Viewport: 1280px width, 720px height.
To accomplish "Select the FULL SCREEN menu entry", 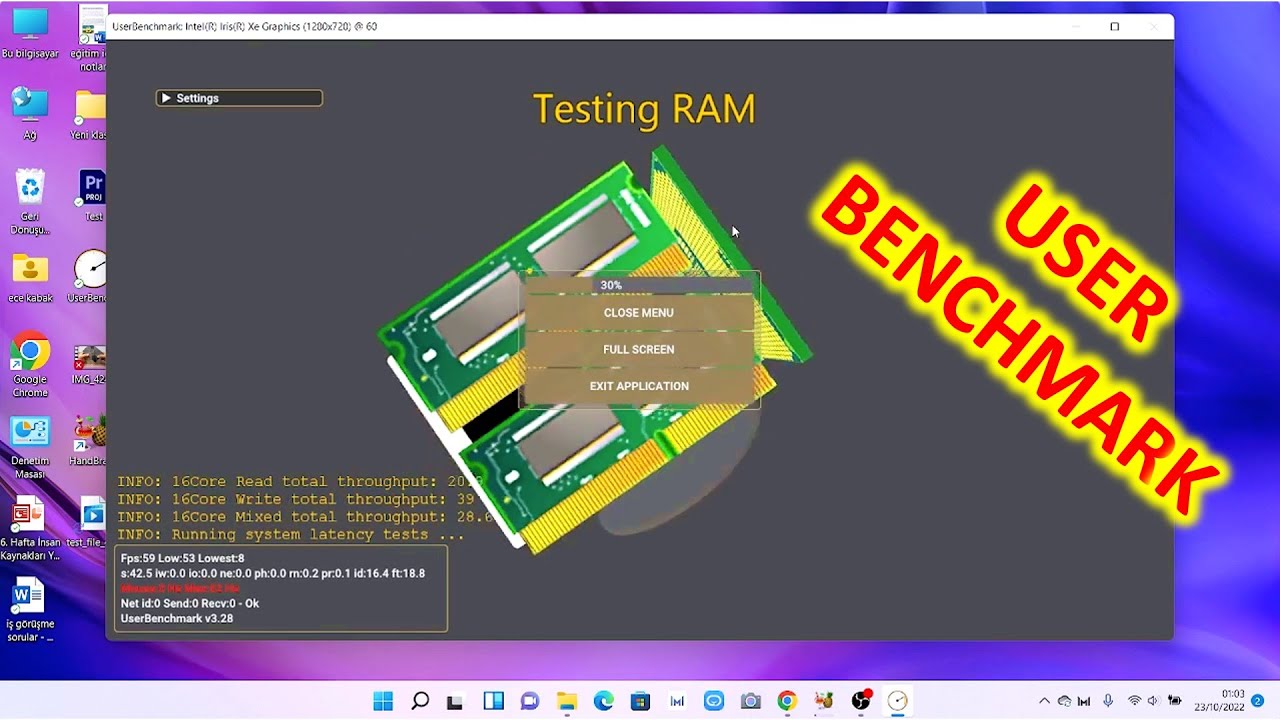I will tap(639, 349).
